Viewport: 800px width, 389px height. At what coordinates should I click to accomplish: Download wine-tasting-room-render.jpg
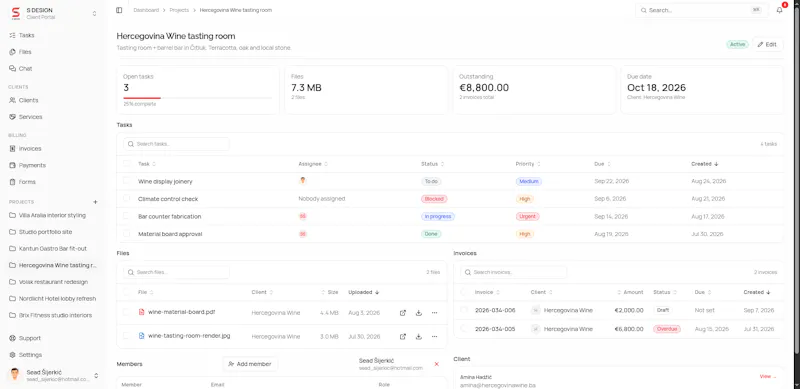point(418,336)
